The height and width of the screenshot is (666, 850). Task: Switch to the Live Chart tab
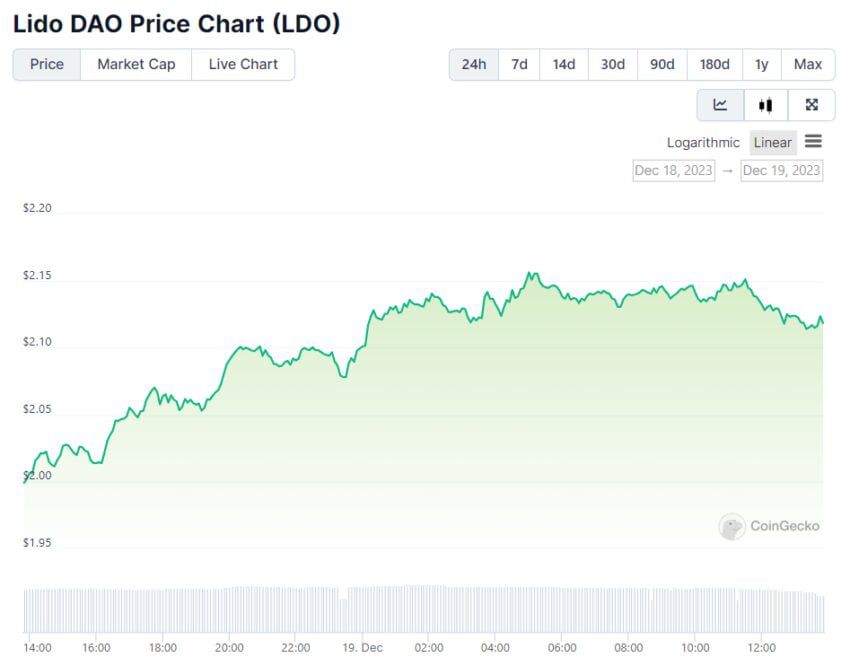243,64
